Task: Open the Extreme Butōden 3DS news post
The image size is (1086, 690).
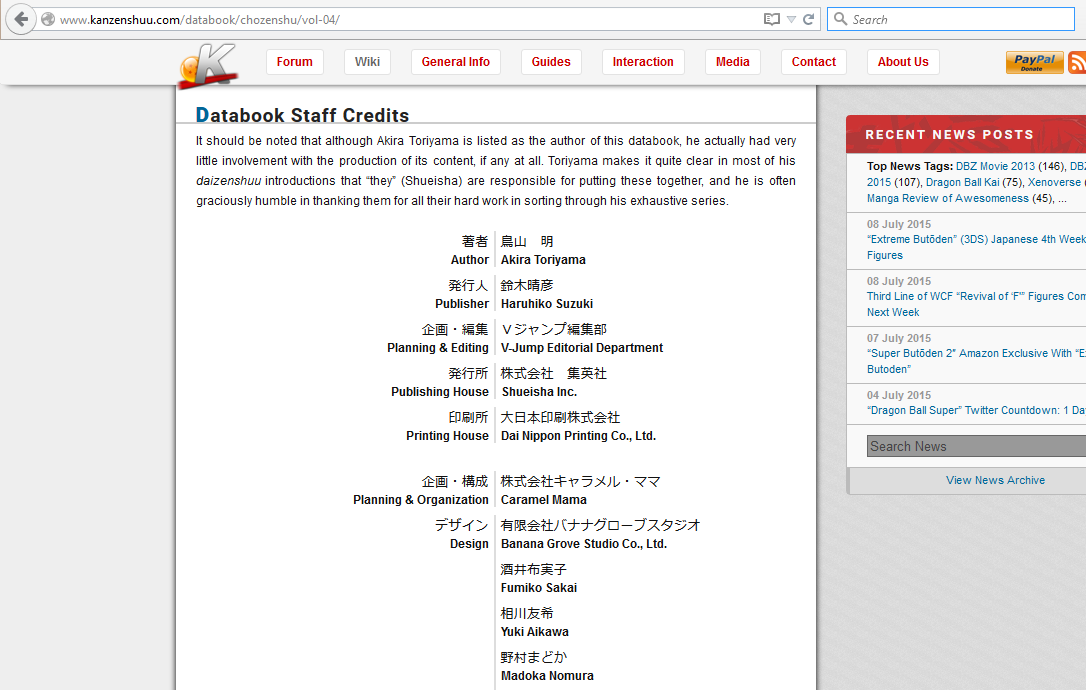Action: pyautogui.click(x=977, y=247)
